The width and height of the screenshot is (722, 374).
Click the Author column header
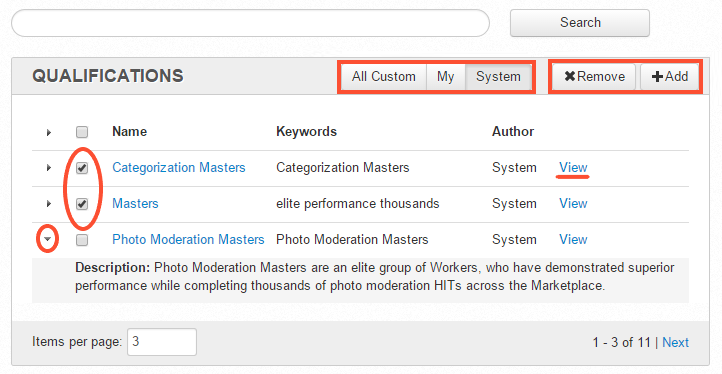[512, 132]
